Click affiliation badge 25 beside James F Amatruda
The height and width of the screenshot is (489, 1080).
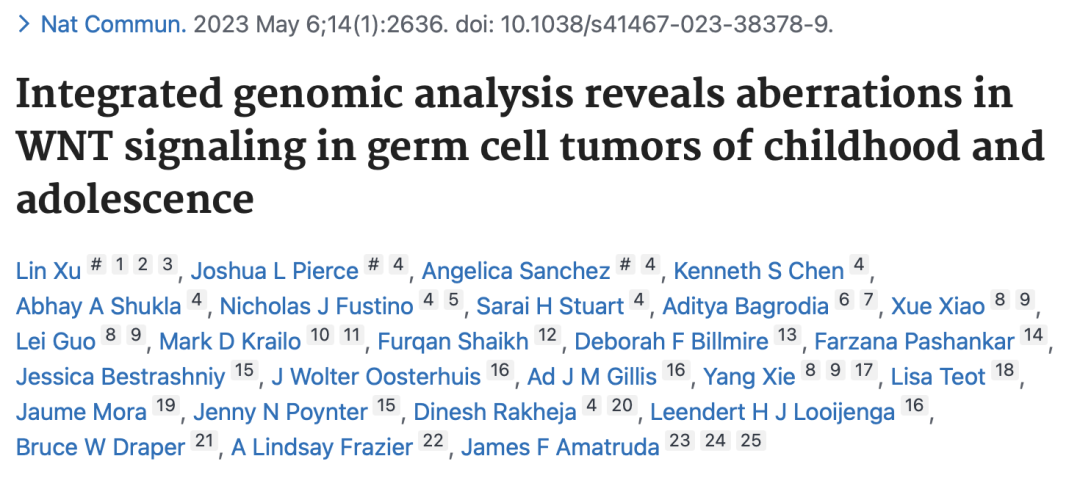751,441
